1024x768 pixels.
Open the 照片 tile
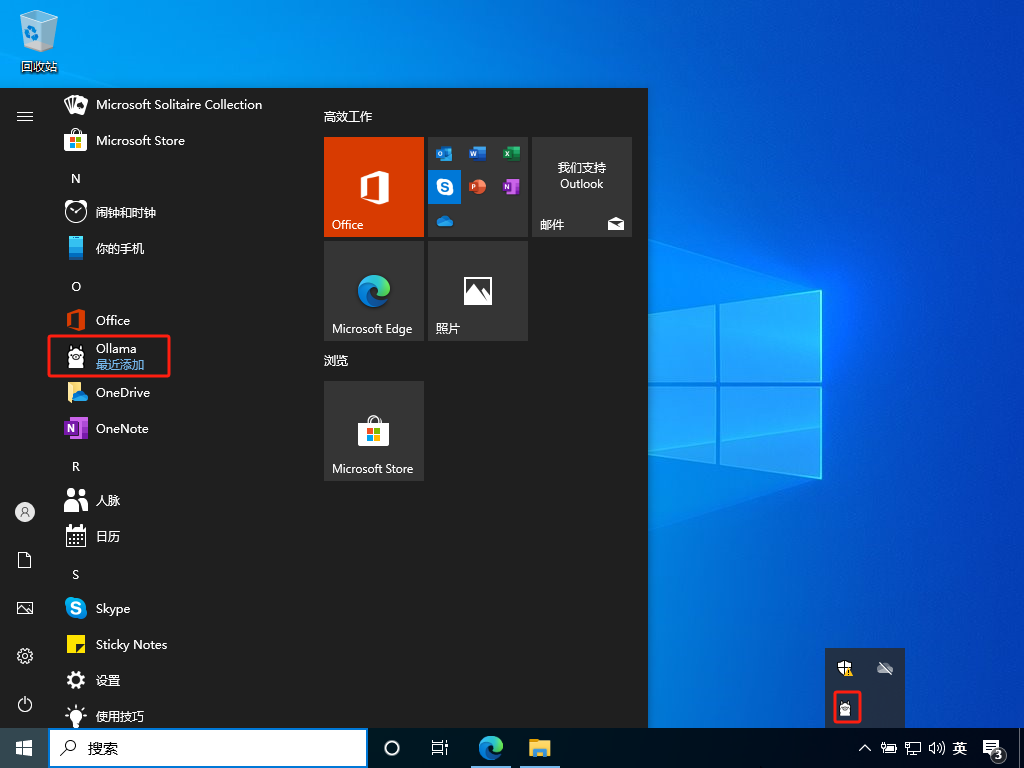(x=477, y=291)
